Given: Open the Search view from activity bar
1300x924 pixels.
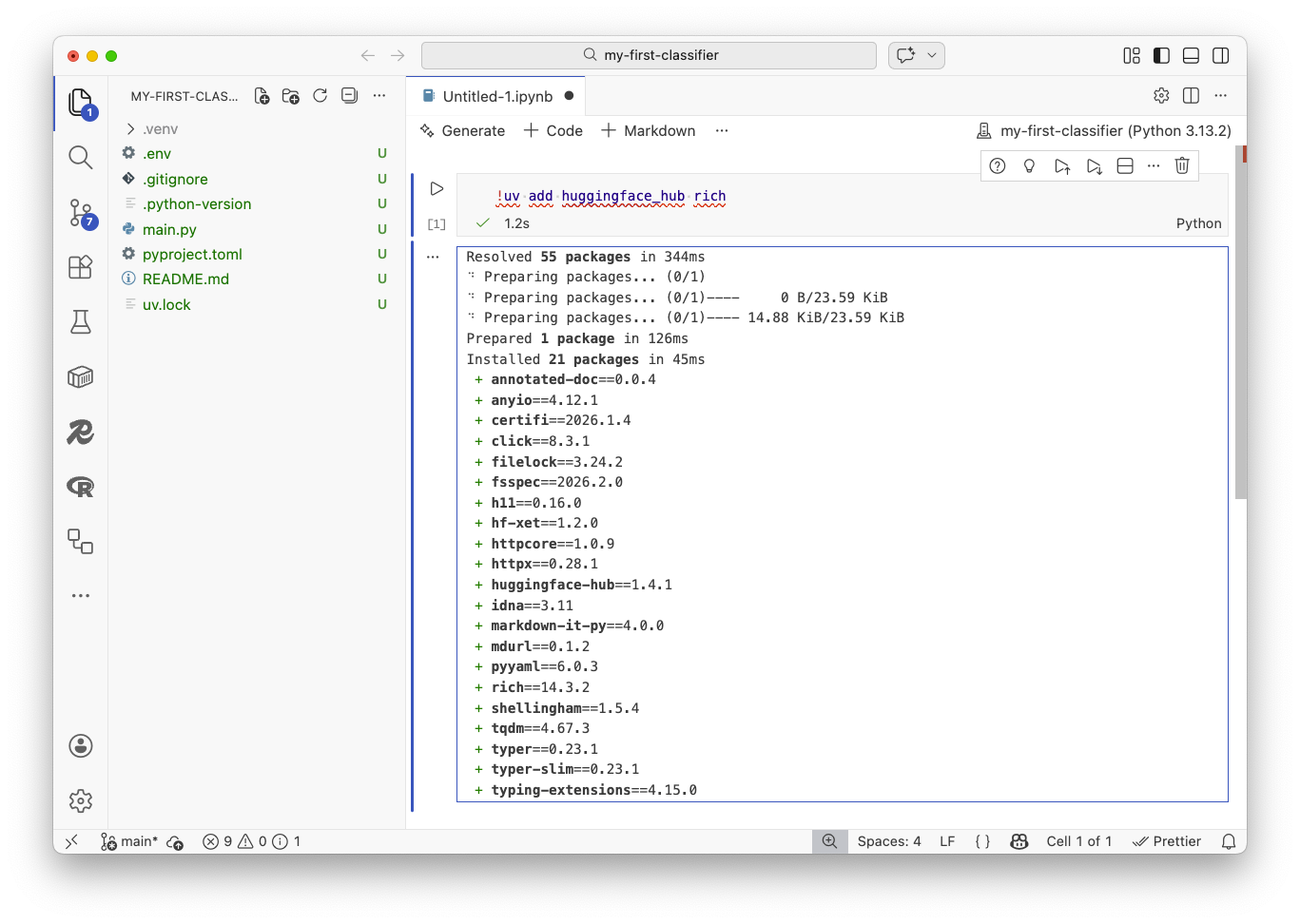Looking at the screenshot, I should tap(80, 158).
